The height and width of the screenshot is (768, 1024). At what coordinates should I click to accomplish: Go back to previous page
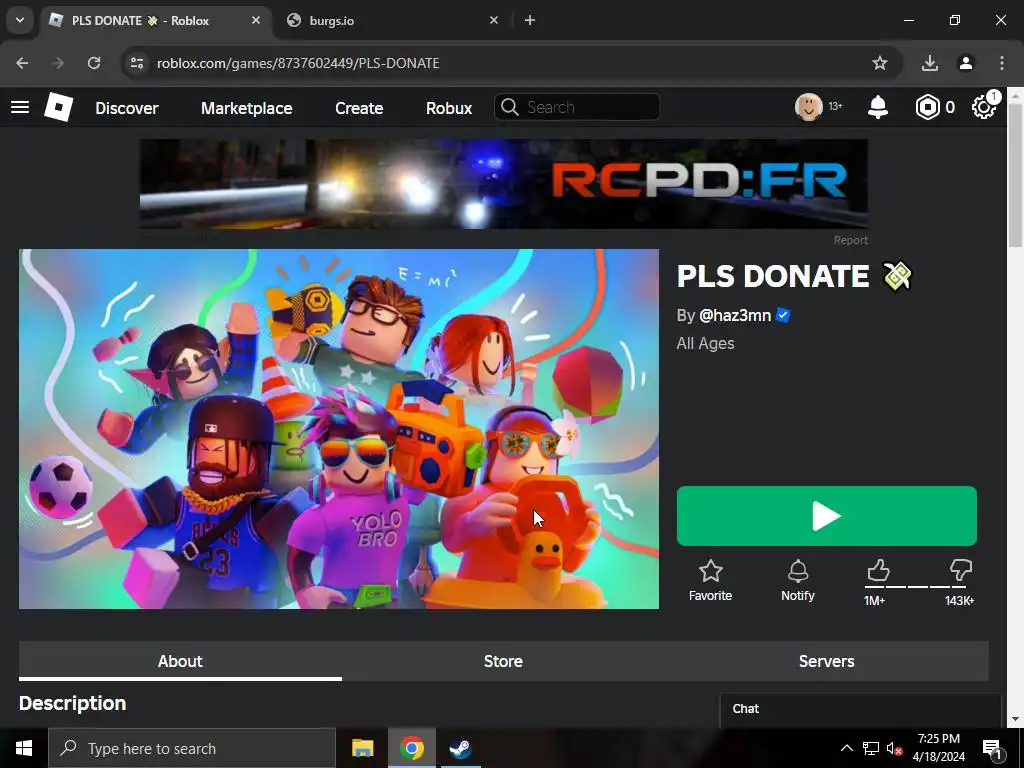[22, 63]
